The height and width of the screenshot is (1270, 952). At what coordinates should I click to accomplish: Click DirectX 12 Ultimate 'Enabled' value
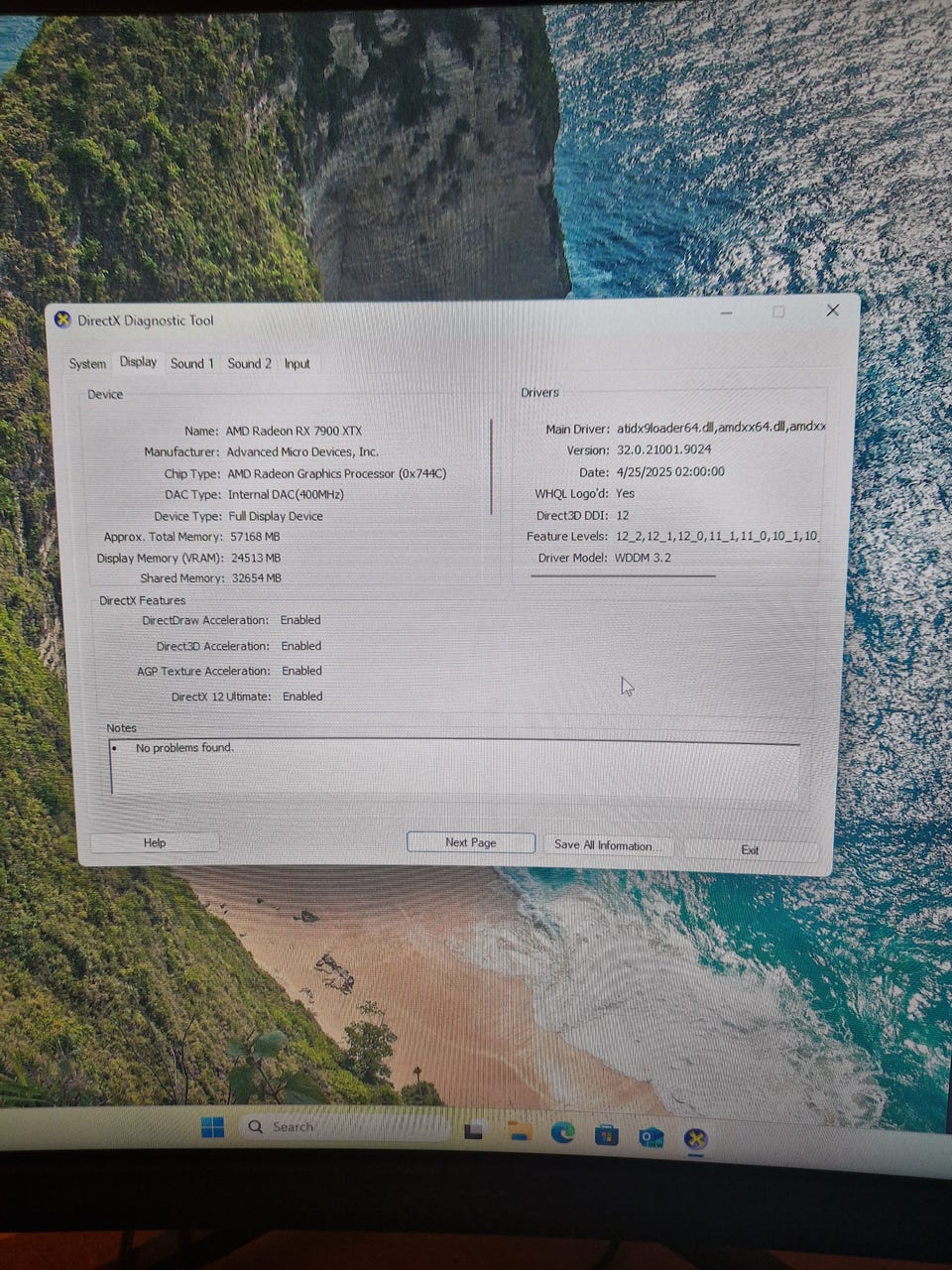tap(302, 697)
